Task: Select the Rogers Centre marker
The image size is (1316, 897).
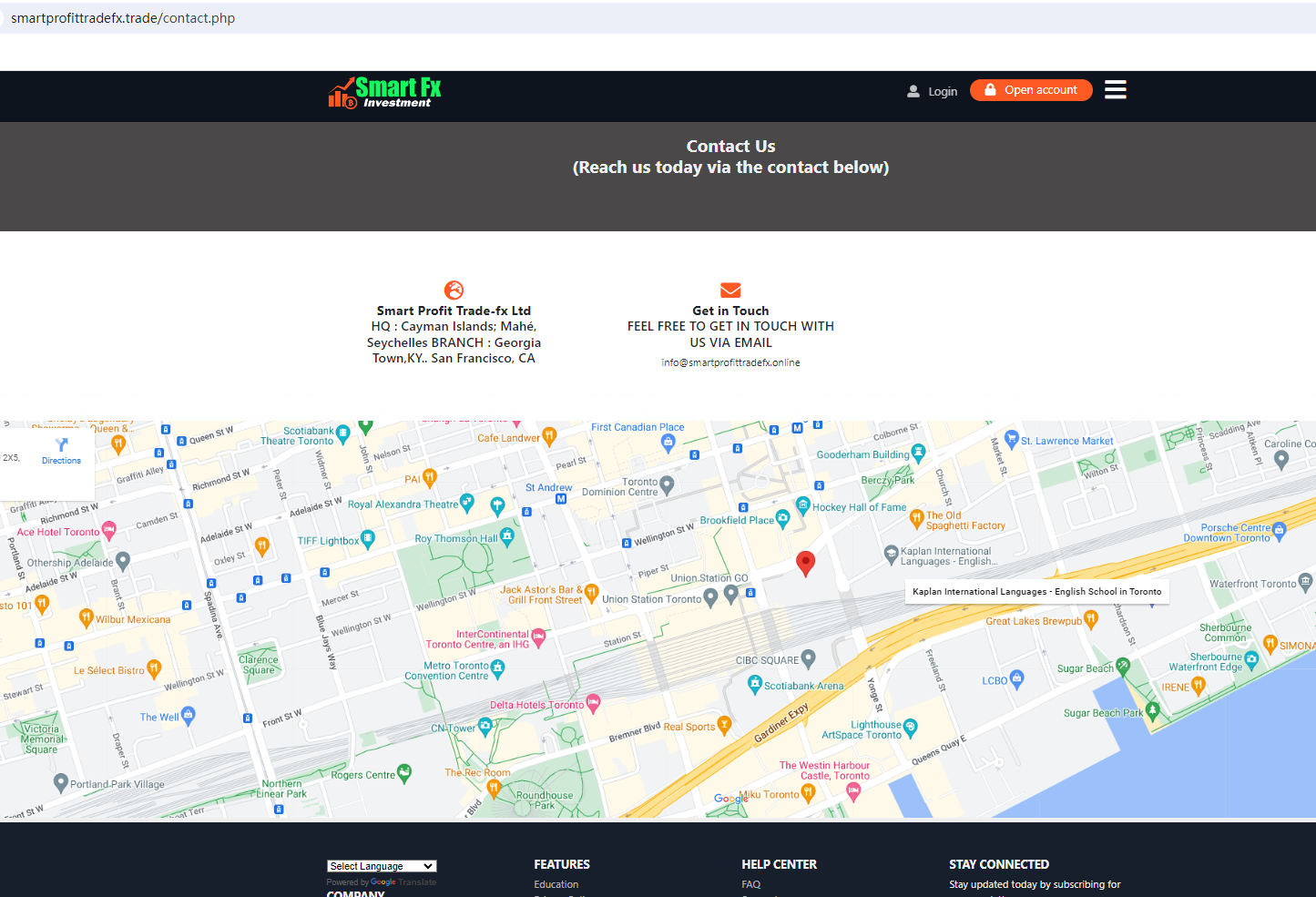Action: pos(404,773)
